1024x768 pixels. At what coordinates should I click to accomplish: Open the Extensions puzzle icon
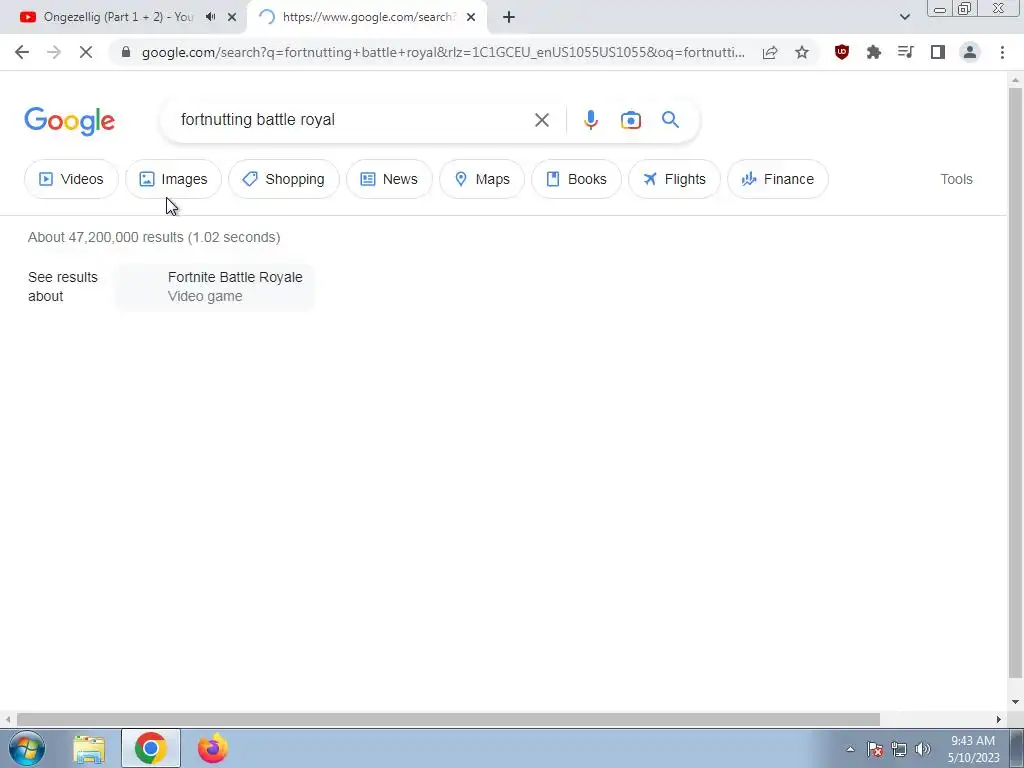874,52
